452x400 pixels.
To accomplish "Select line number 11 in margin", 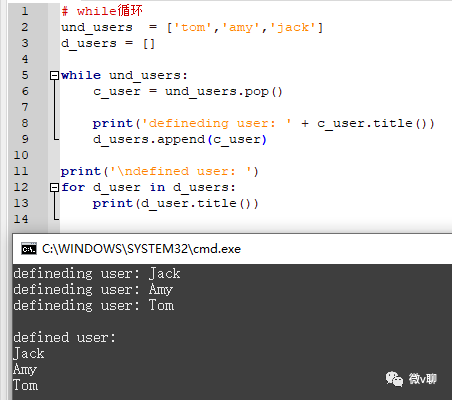I will [x=21, y=171].
